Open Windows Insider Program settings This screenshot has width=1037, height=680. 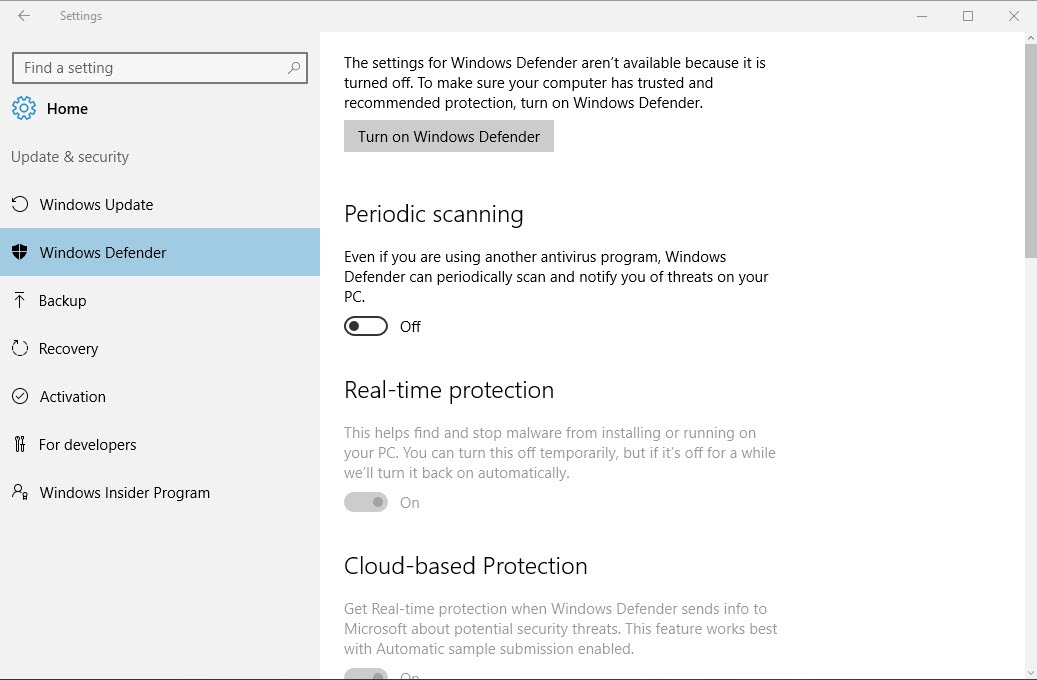(x=125, y=493)
